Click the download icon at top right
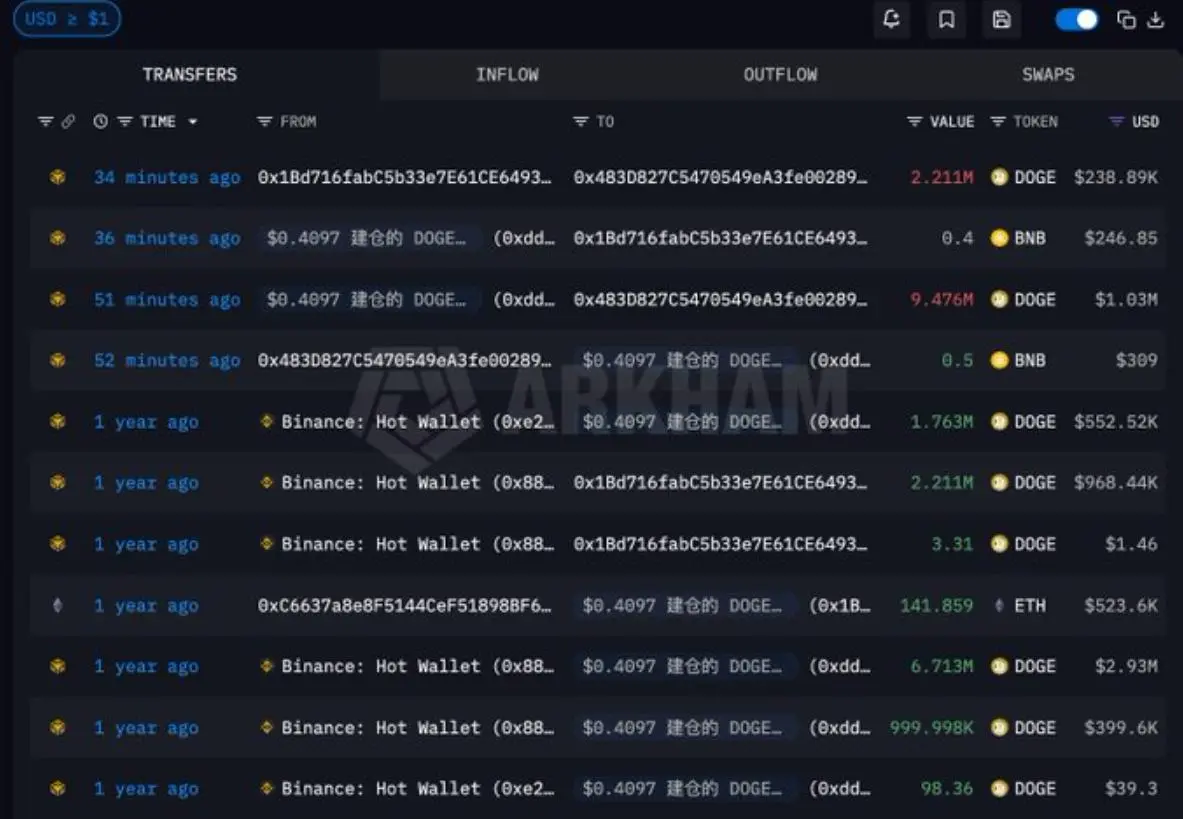The image size is (1183, 819). click(x=1156, y=20)
